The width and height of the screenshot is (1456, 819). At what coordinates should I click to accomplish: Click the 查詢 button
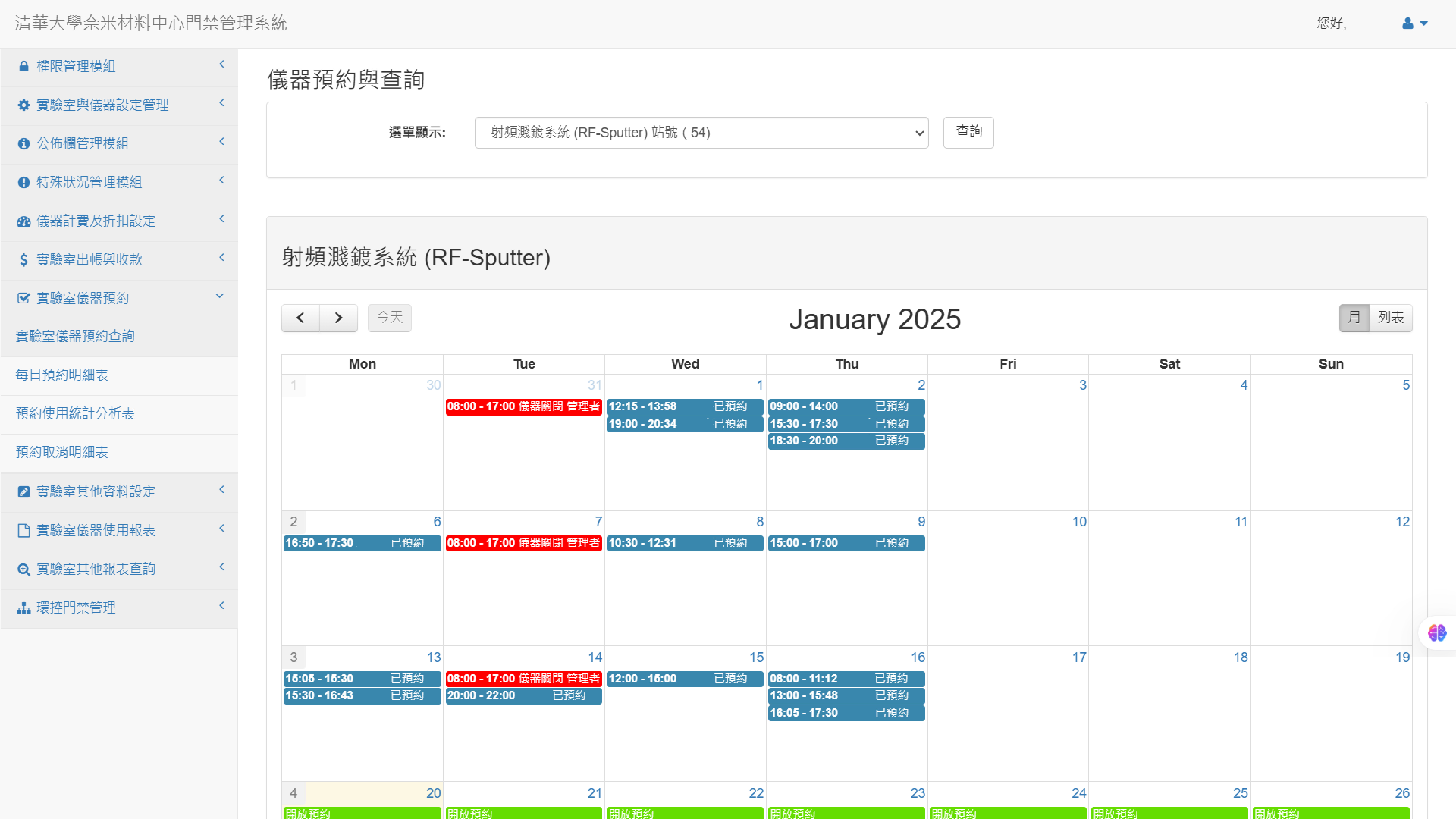click(x=968, y=133)
